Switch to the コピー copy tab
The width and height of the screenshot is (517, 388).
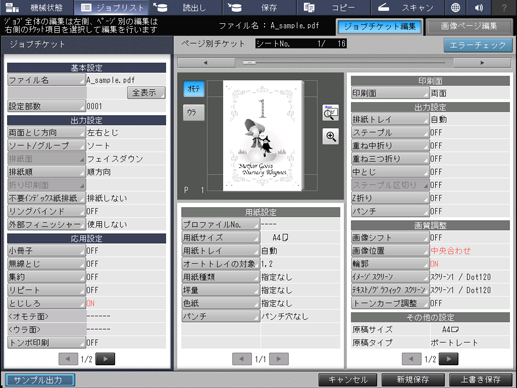[333, 7]
